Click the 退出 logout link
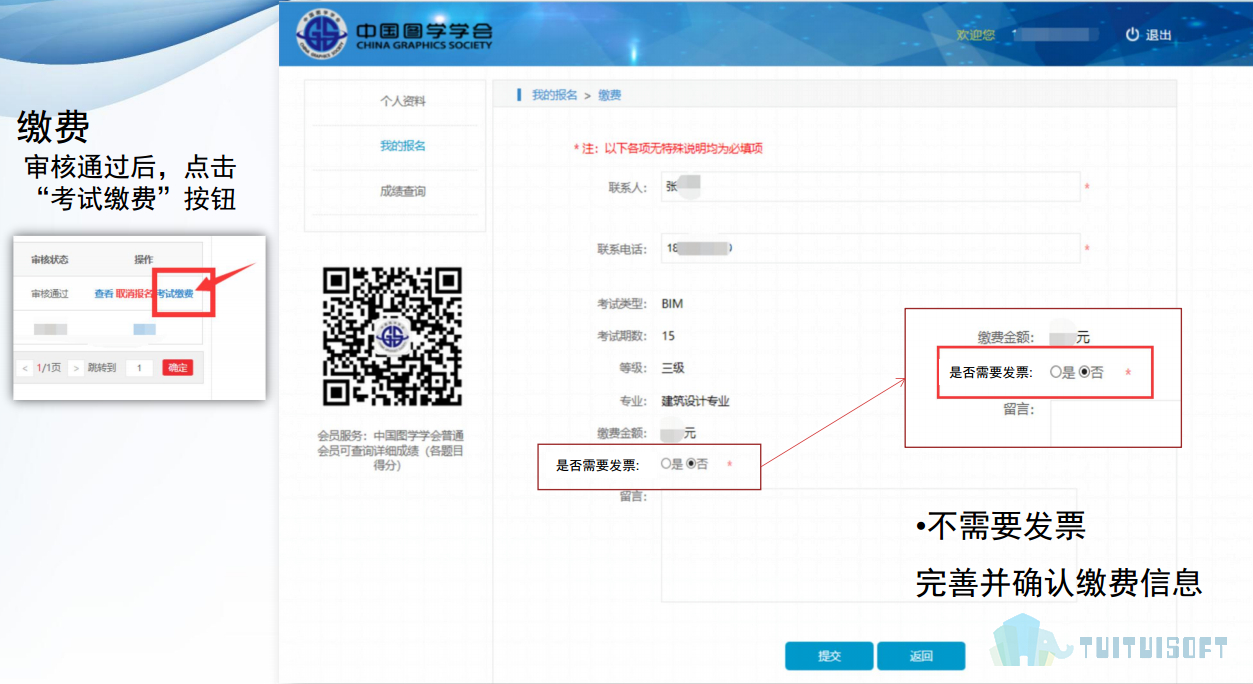The image size is (1253, 684). coord(1159,35)
